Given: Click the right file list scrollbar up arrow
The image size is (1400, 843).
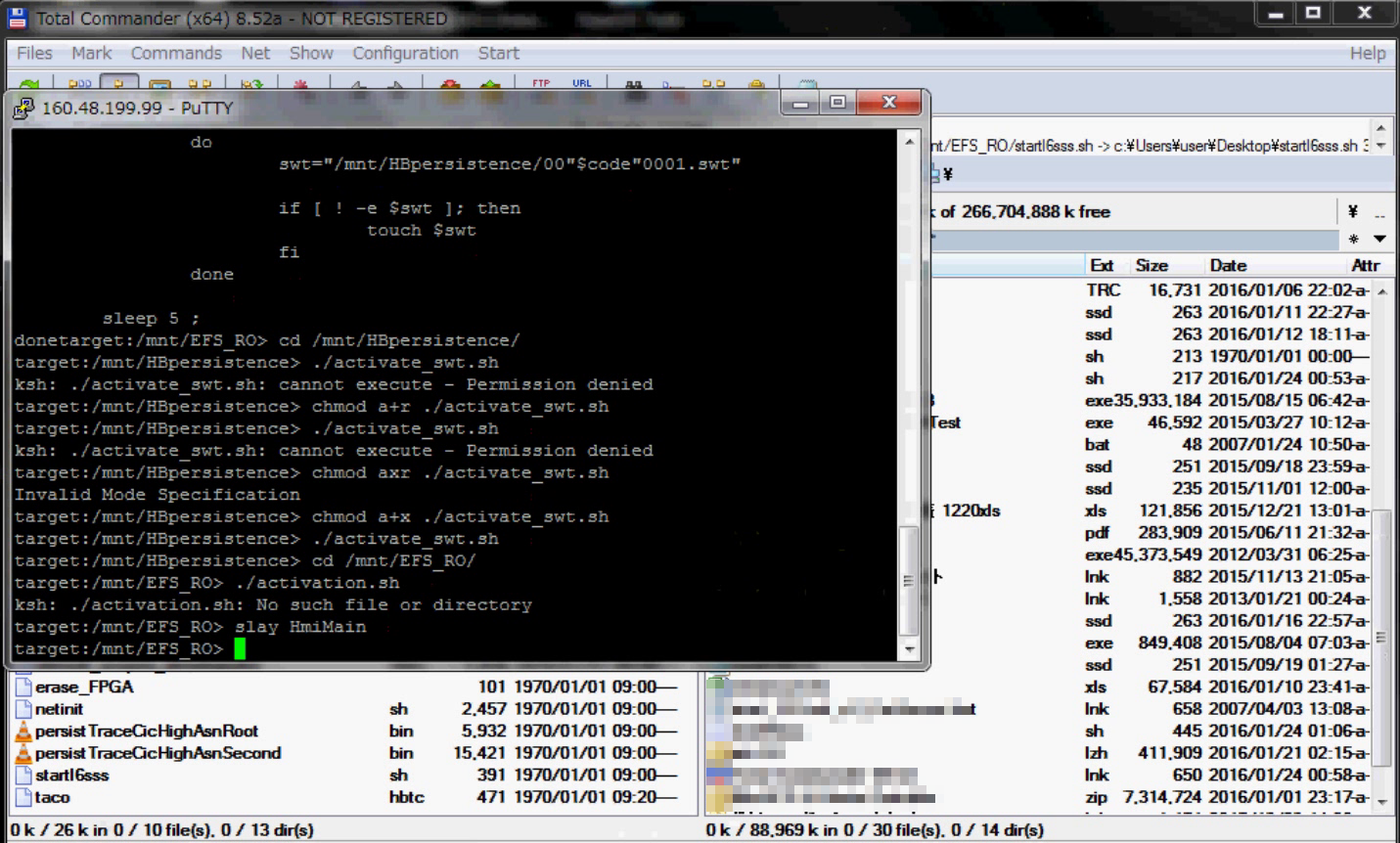Looking at the screenshot, I should point(1381,291).
